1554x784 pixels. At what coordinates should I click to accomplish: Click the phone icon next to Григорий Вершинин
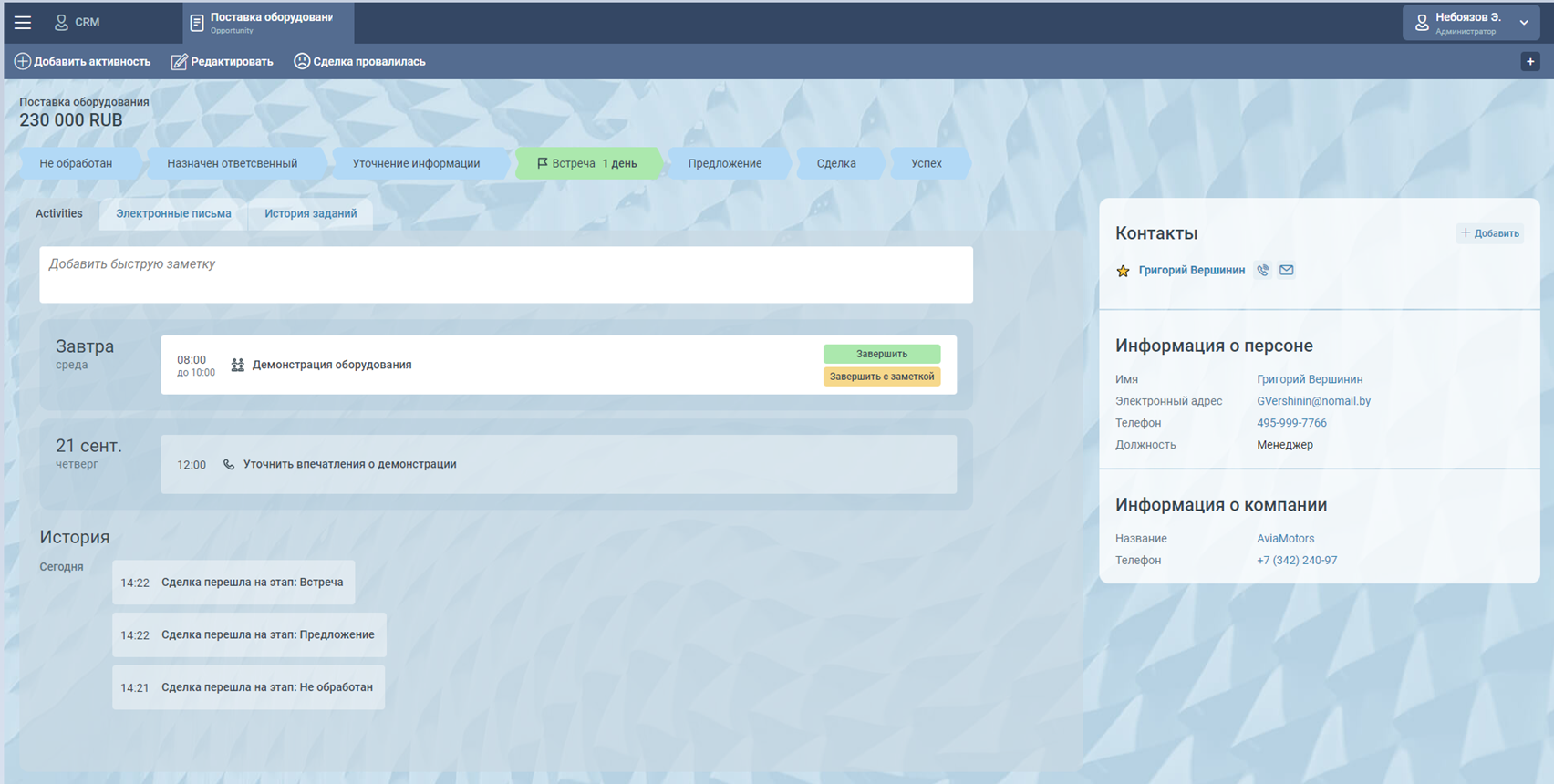click(x=1262, y=270)
